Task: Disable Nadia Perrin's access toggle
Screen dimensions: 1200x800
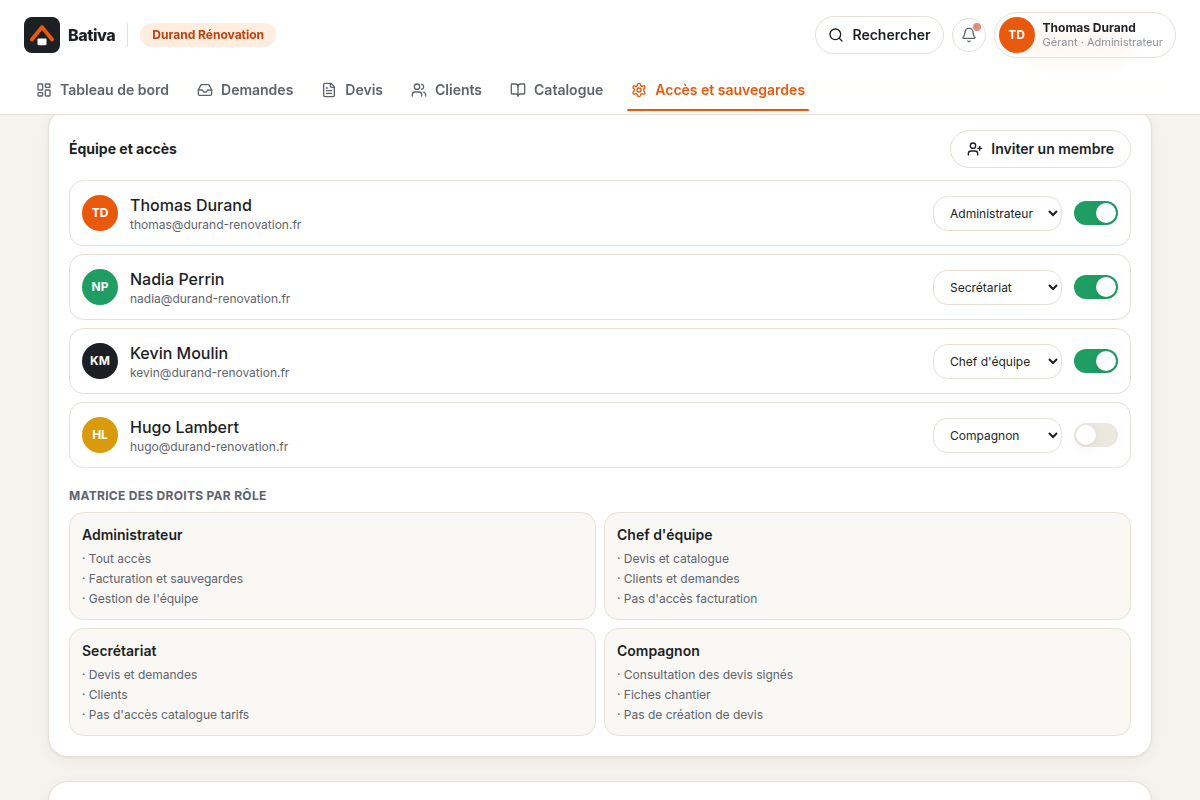Action: (1096, 287)
